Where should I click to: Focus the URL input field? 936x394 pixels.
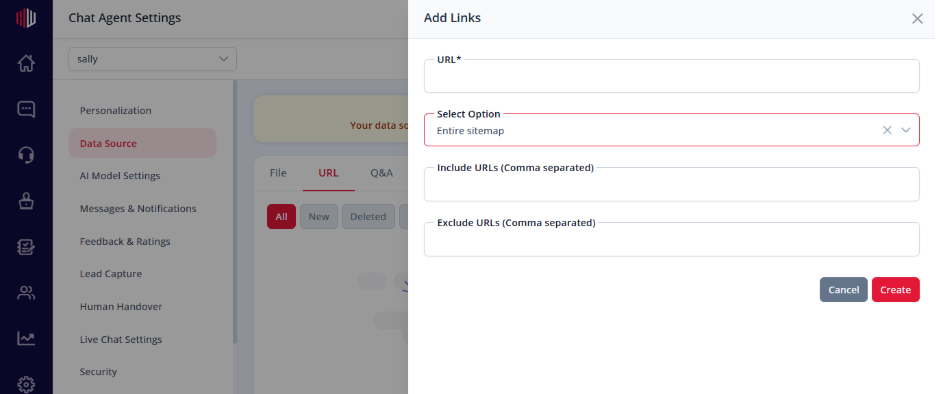pos(672,76)
